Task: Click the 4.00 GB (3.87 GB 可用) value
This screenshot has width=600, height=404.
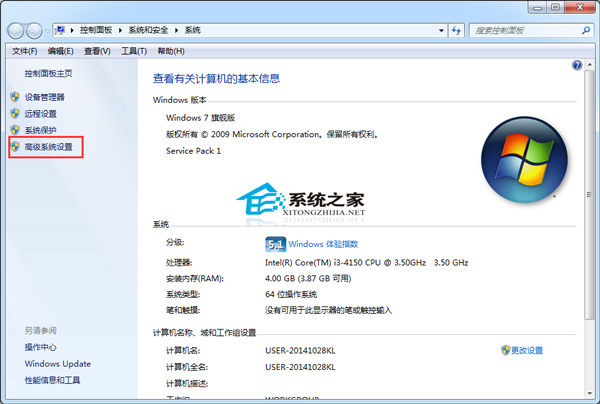Action: (308, 279)
